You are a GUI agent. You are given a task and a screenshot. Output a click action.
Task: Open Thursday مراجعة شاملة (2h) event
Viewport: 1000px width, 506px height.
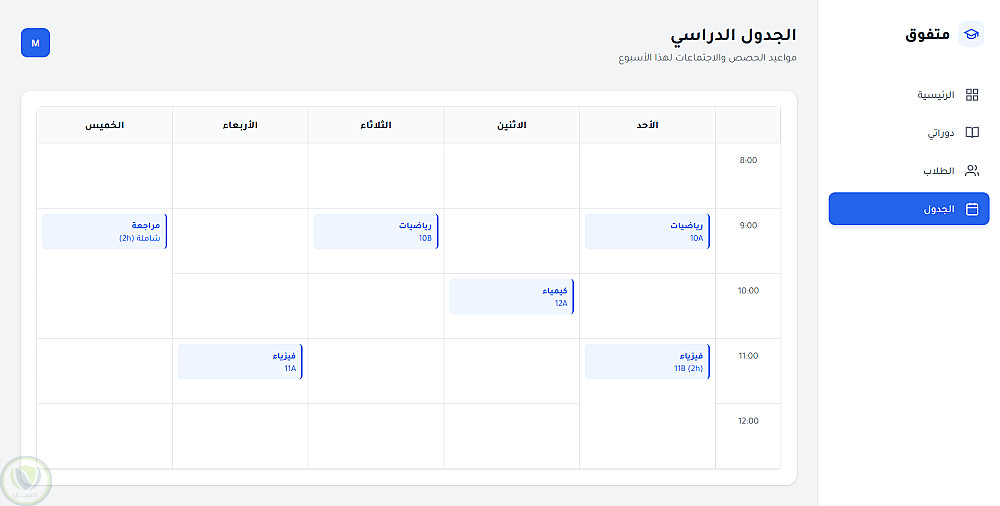pyautogui.click(x=104, y=231)
